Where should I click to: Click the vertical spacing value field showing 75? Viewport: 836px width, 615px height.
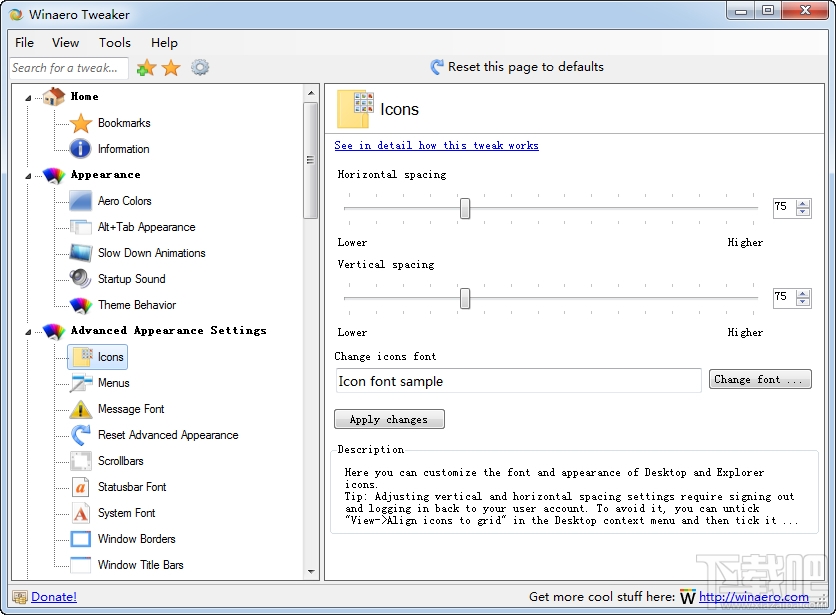(784, 297)
